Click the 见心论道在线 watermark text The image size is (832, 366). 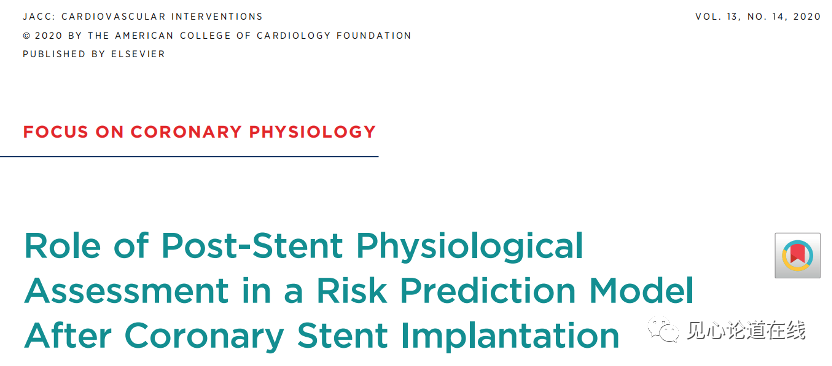(747, 331)
